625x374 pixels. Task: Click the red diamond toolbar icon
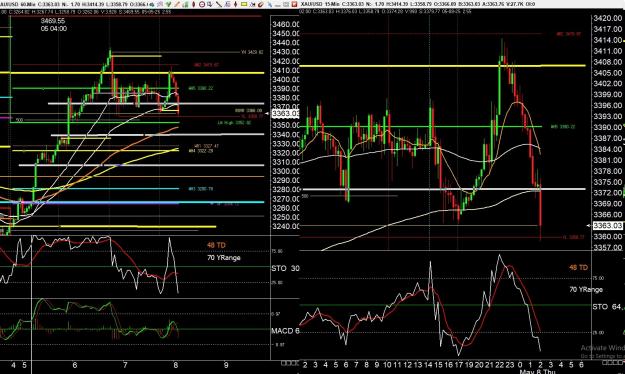[193, 4]
